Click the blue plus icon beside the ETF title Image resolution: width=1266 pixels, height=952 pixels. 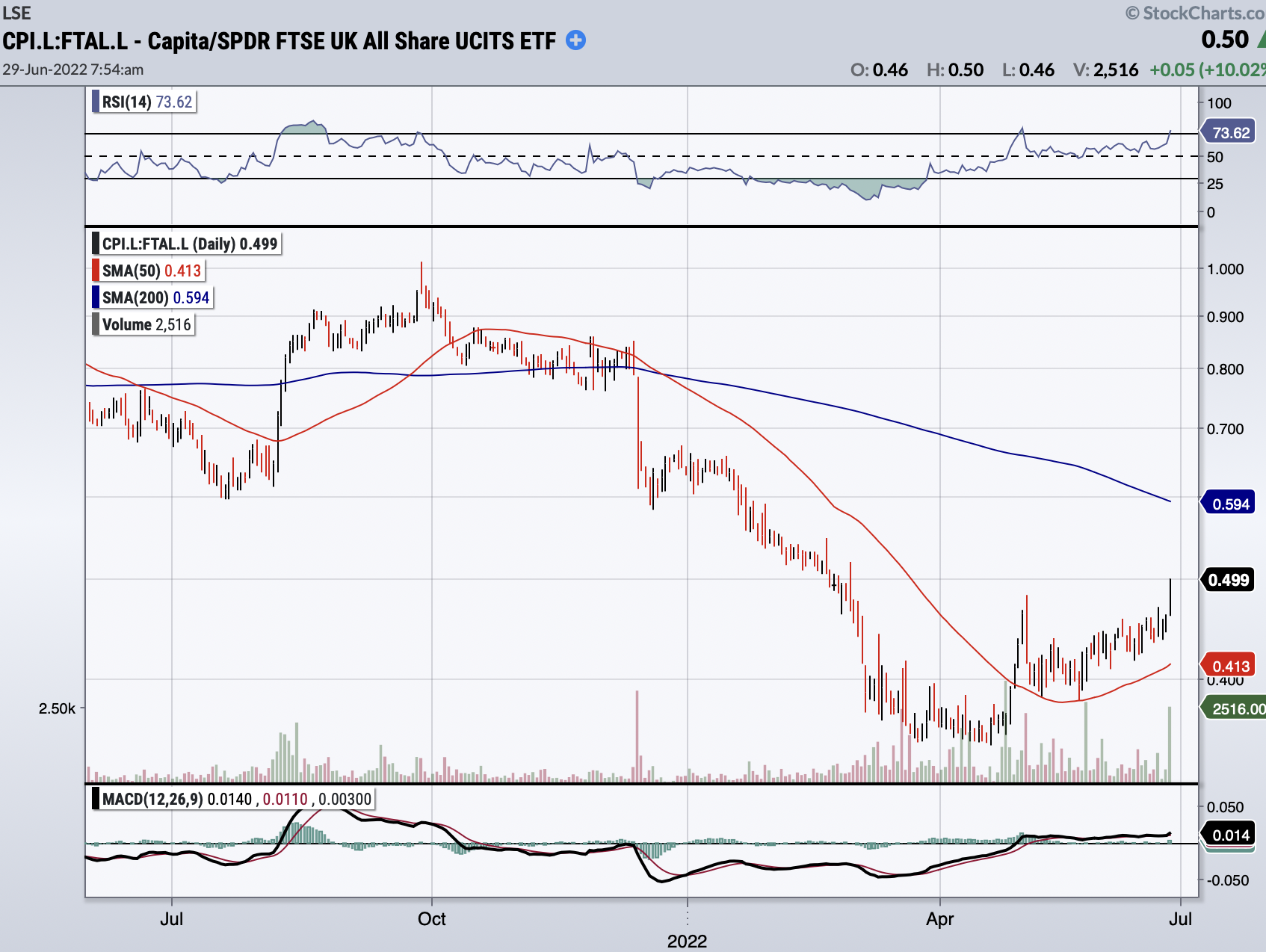[575, 40]
